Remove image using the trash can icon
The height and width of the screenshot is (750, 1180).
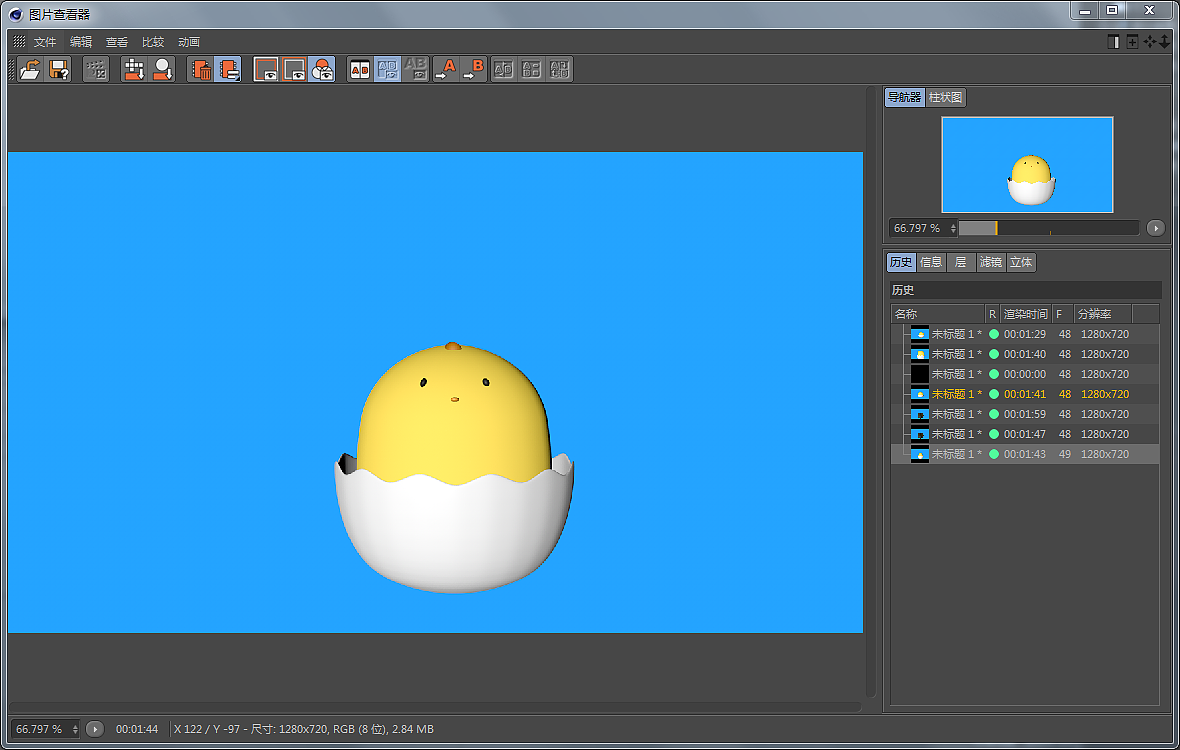tap(201, 69)
